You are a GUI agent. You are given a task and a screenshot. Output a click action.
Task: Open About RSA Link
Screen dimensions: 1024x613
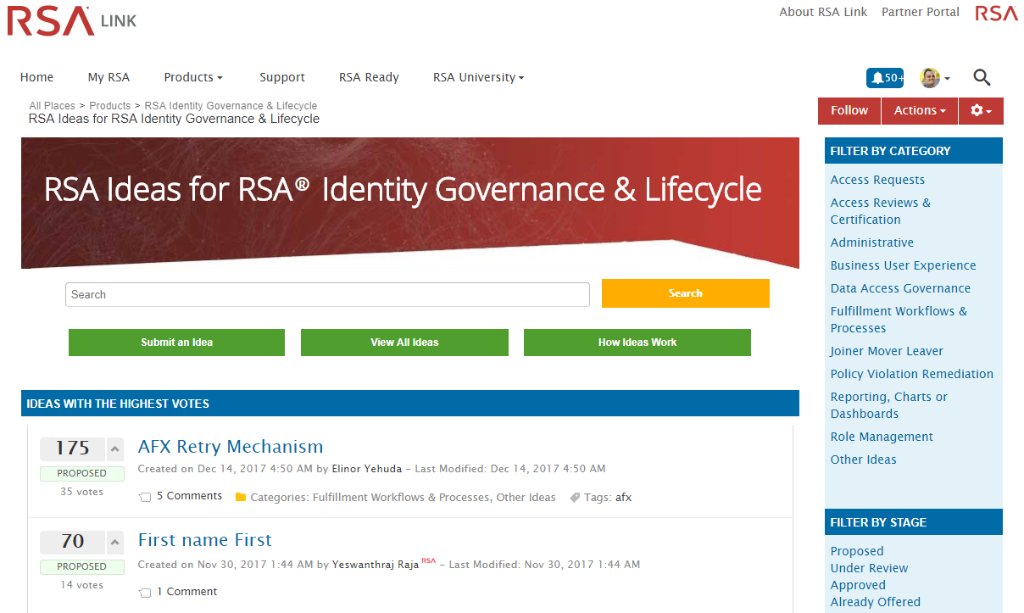(x=823, y=12)
